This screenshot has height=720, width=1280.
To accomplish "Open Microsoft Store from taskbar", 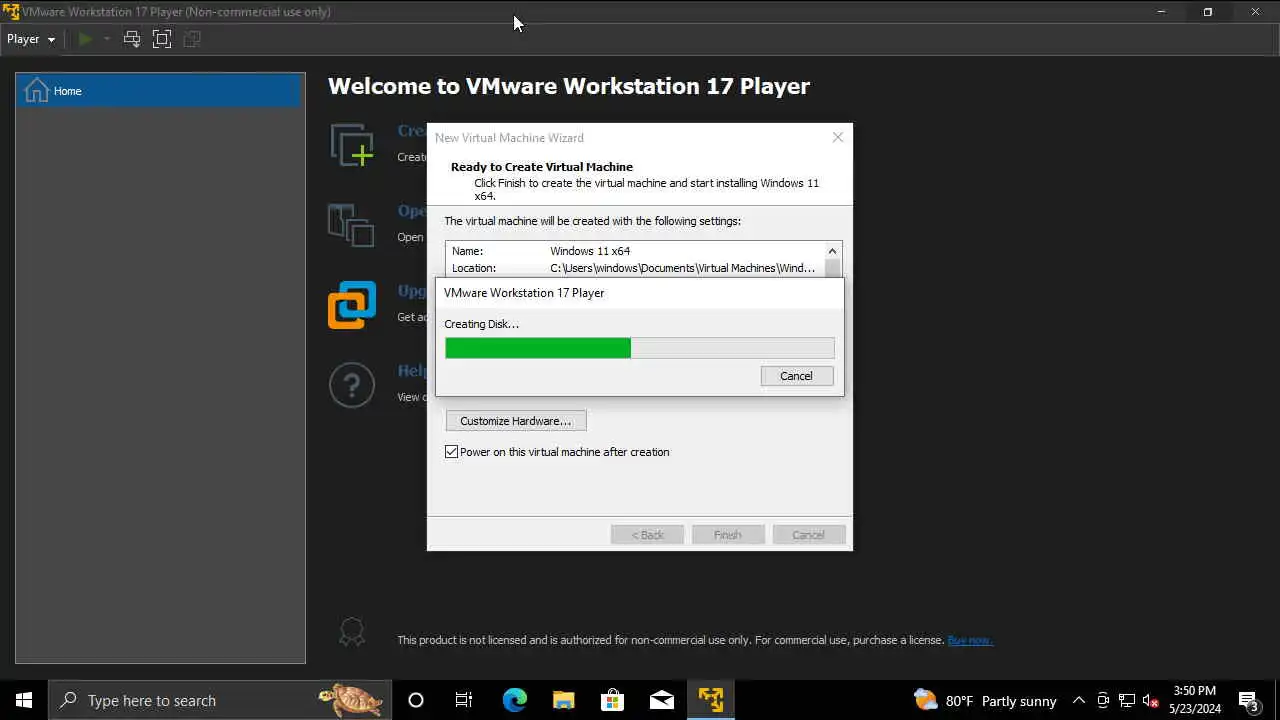I will point(612,700).
